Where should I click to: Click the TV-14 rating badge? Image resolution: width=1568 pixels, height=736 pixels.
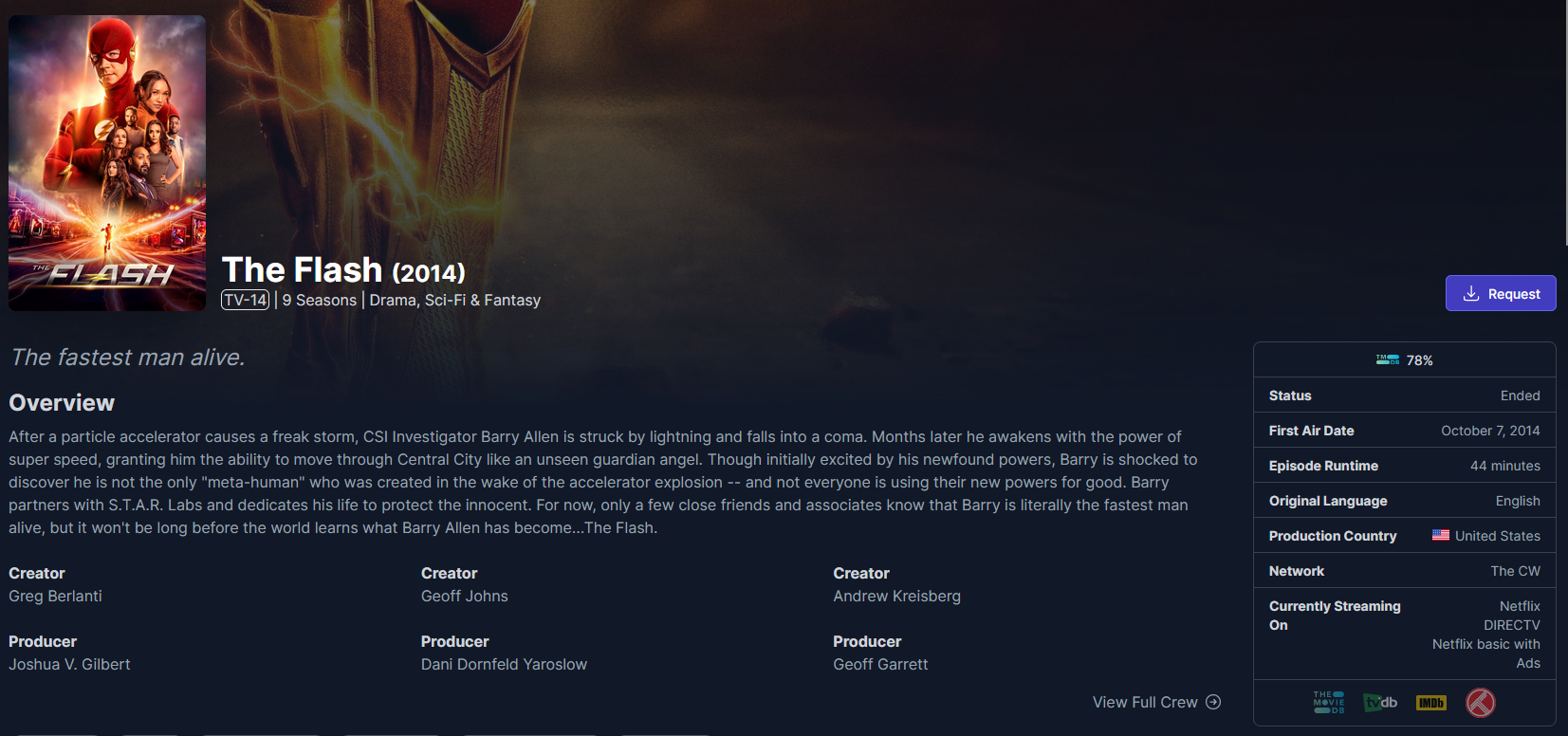246,300
